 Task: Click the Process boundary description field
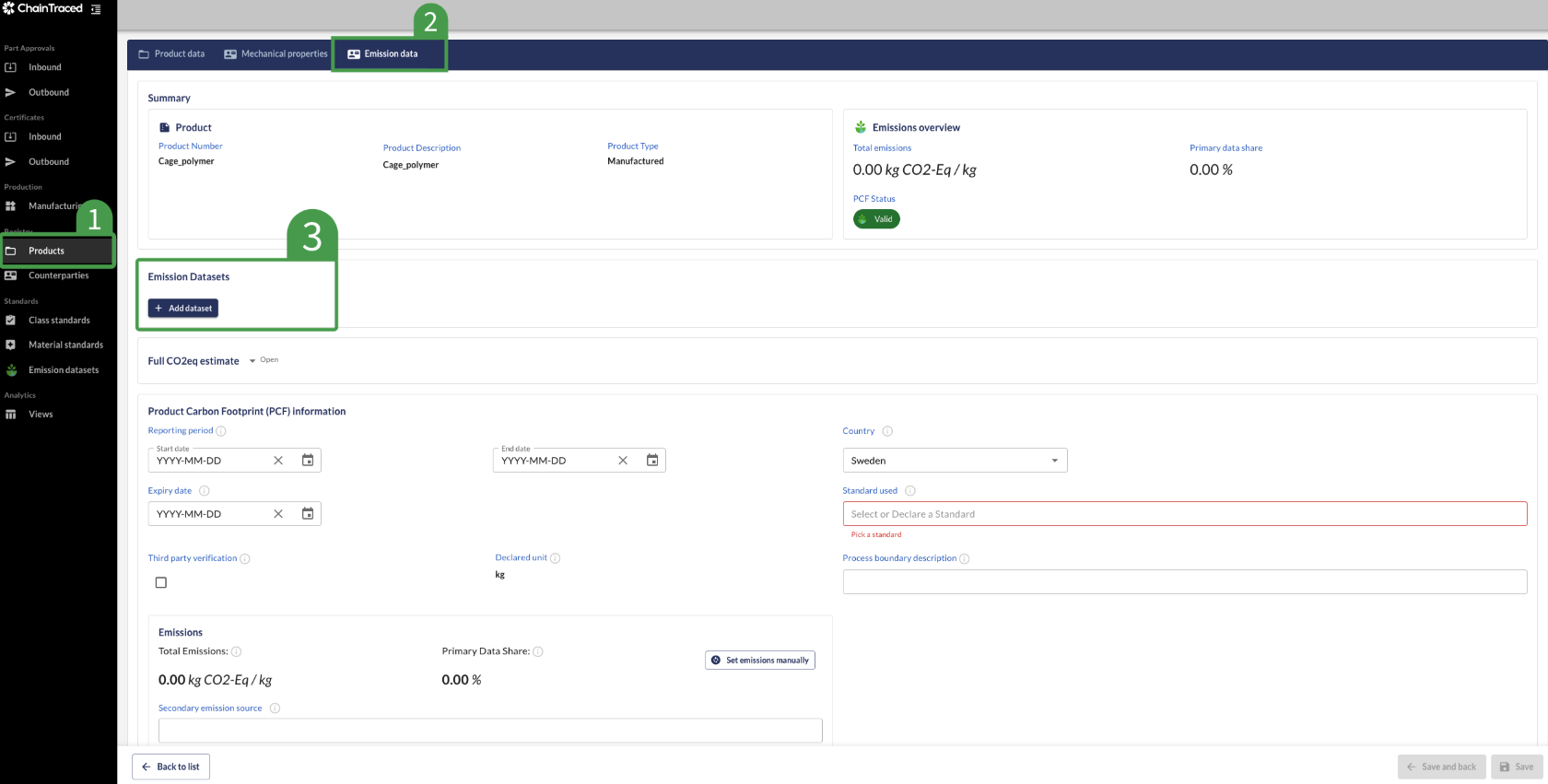click(1184, 582)
